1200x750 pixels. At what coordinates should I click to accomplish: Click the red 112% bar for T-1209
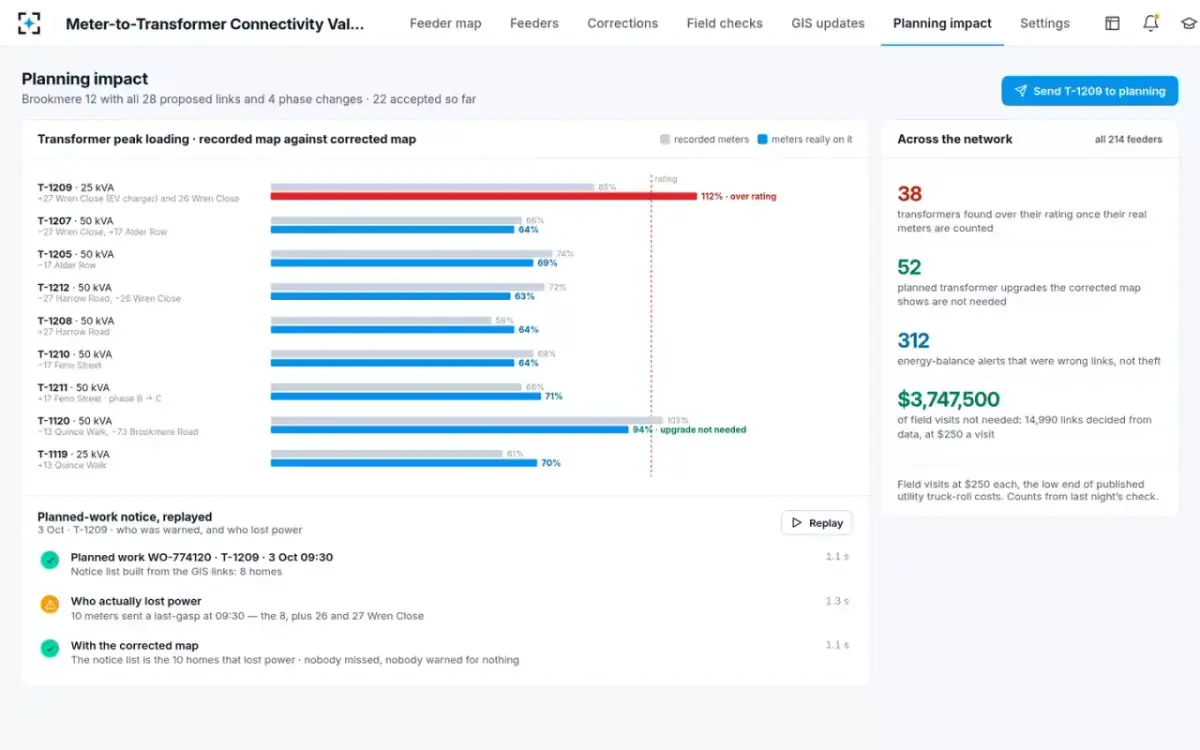483,196
